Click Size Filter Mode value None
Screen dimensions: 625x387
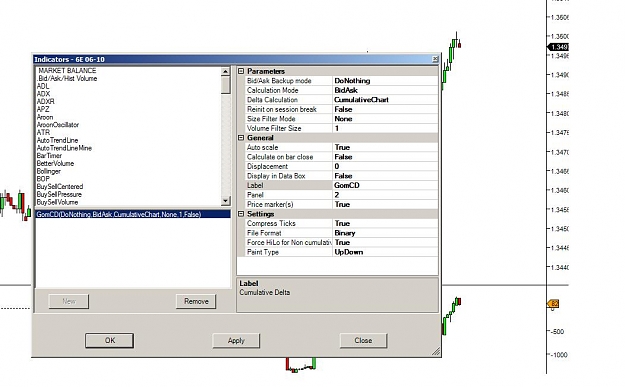pos(385,119)
